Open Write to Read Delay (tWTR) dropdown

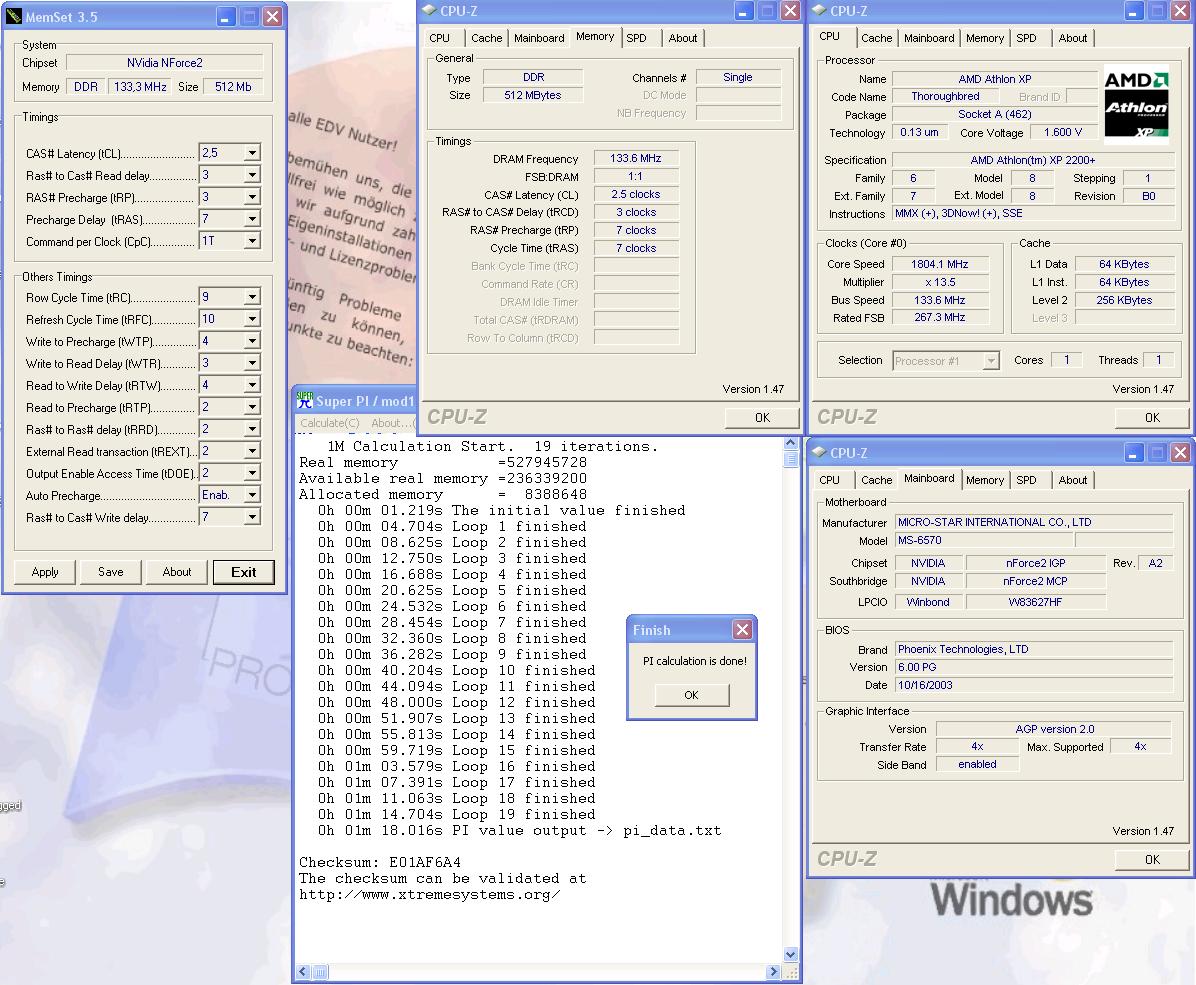(x=252, y=363)
